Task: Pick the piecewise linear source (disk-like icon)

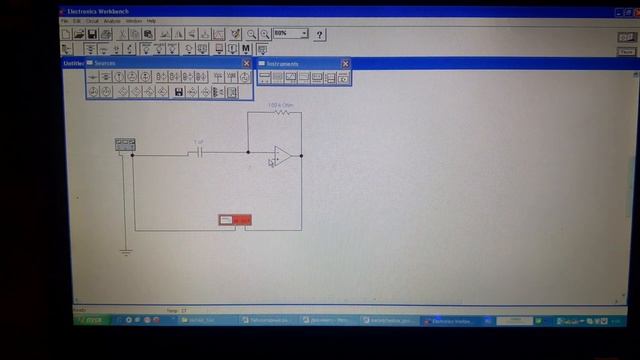Action: click(178, 92)
